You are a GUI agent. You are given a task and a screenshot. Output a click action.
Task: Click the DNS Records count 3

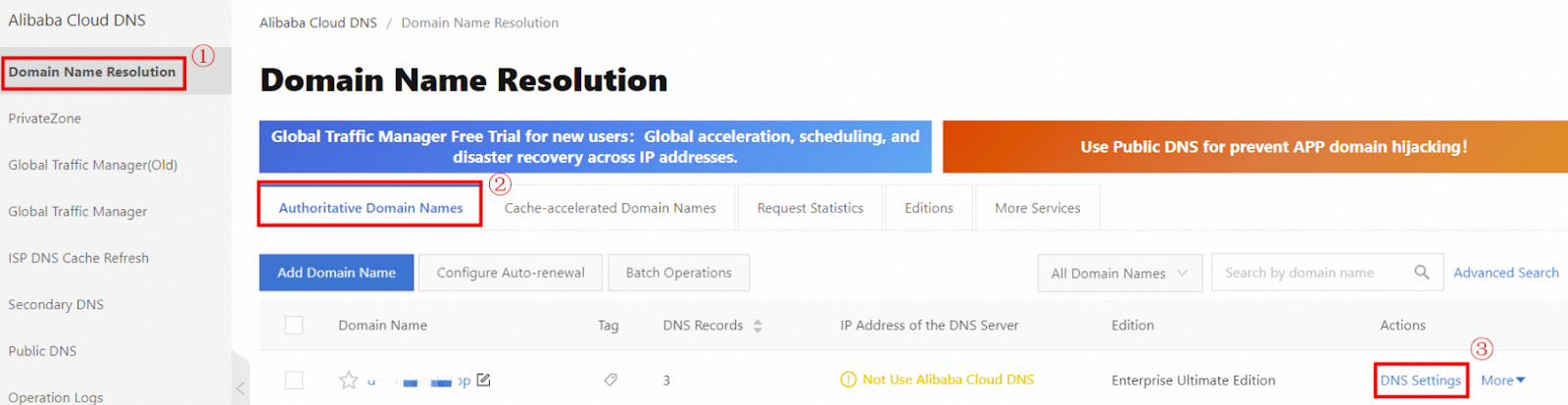(x=666, y=380)
